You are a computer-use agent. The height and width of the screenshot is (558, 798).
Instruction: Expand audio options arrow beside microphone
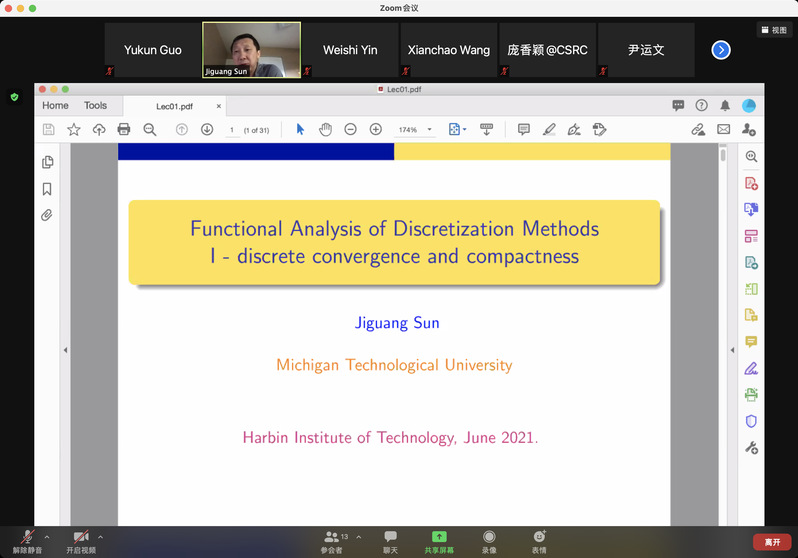tap(47, 537)
